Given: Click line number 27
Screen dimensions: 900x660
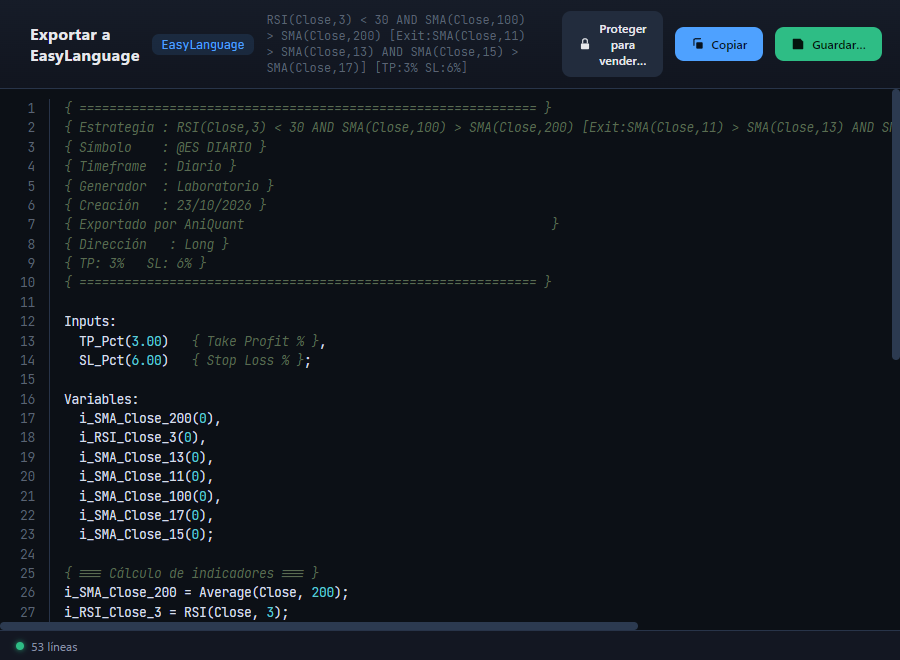Looking at the screenshot, I should coord(28,612).
